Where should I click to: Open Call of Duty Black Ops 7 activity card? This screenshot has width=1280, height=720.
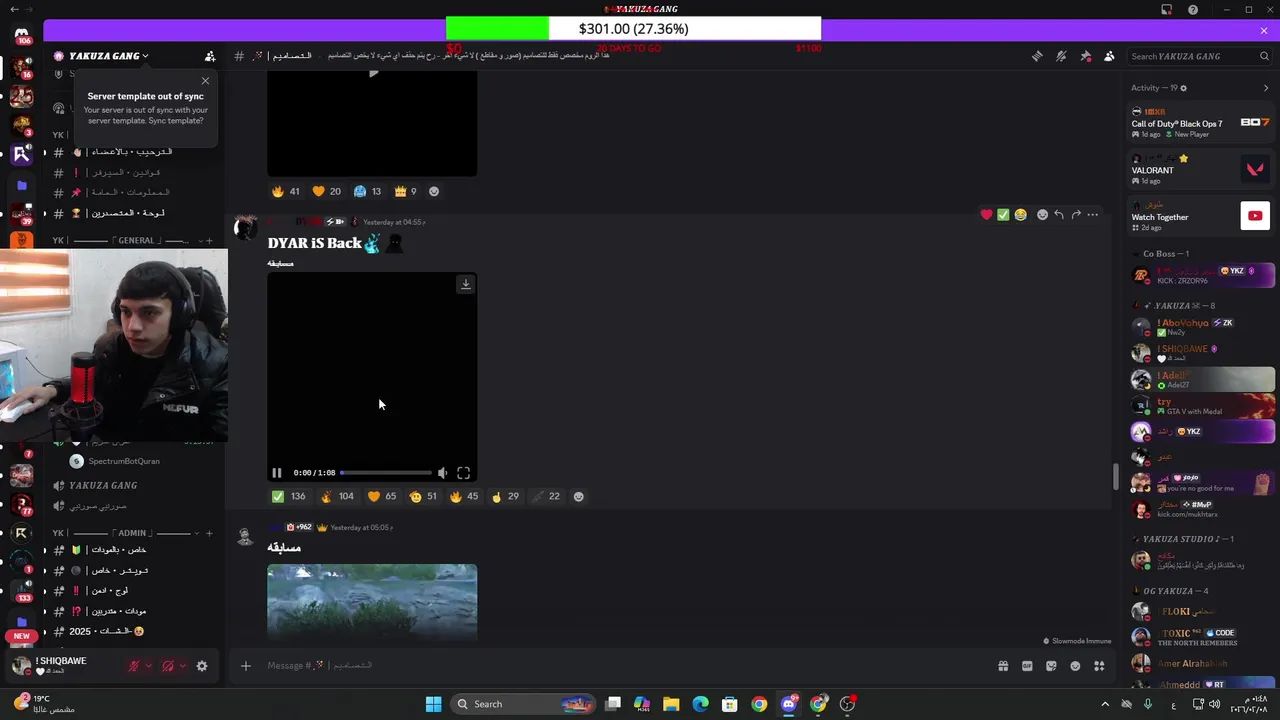pyautogui.click(x=1200, y=124)
